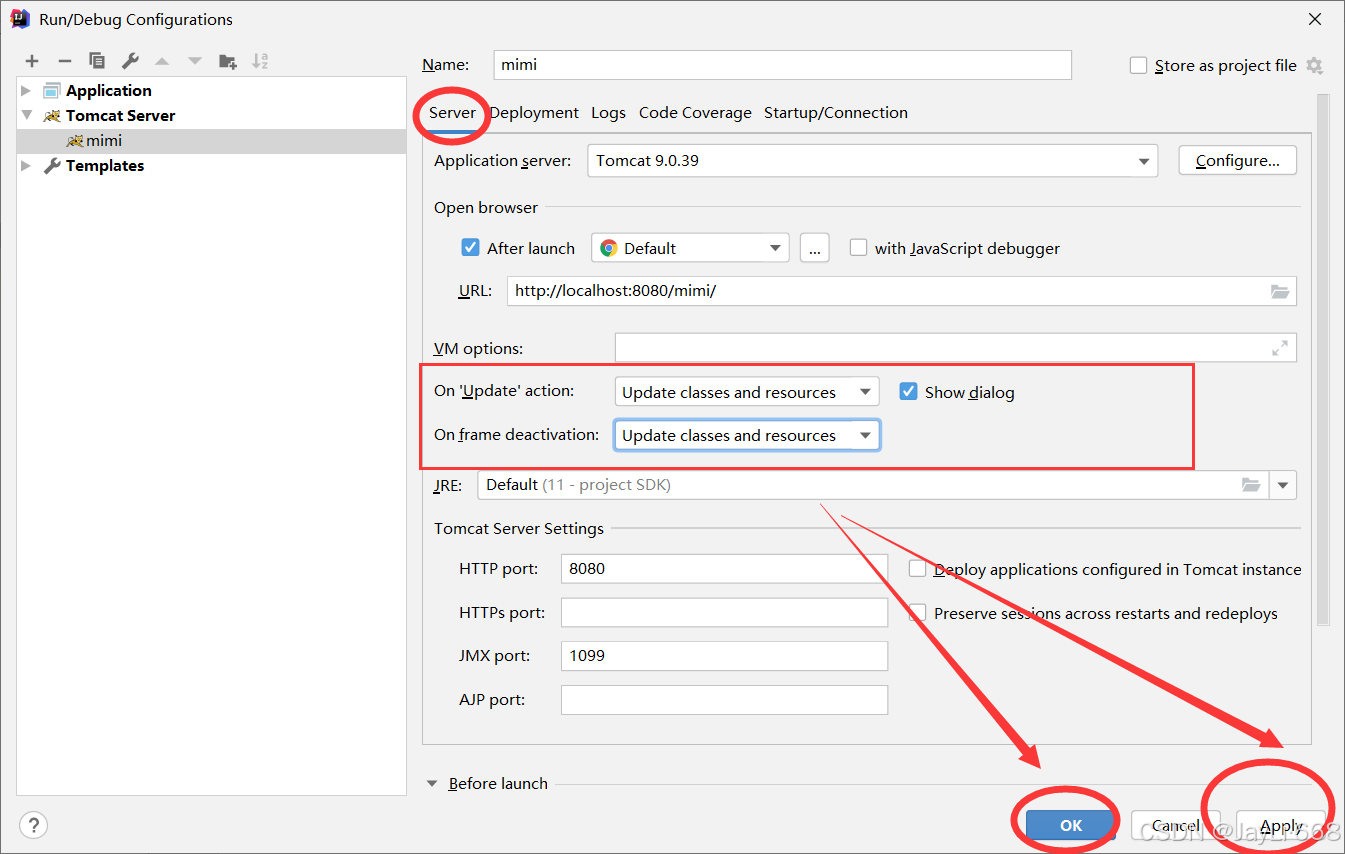1345x854 pixels.
Task: Enable Preserve sessions across restarts and redeploys
Action: pos(917,613)
